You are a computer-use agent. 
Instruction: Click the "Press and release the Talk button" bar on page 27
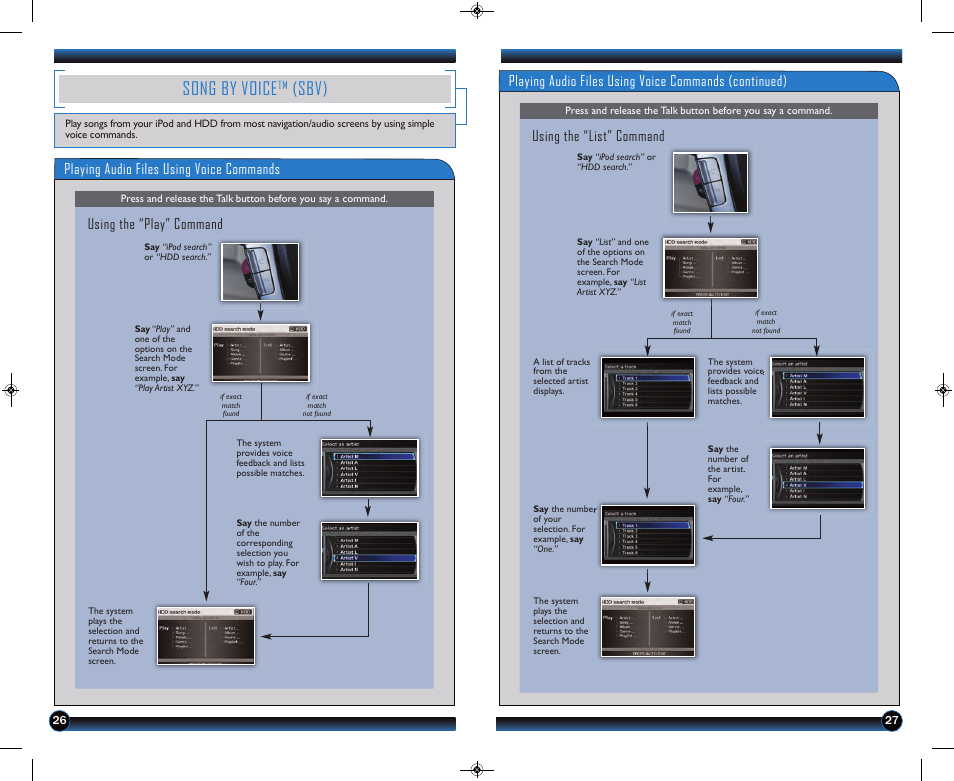tap(698, 111)
